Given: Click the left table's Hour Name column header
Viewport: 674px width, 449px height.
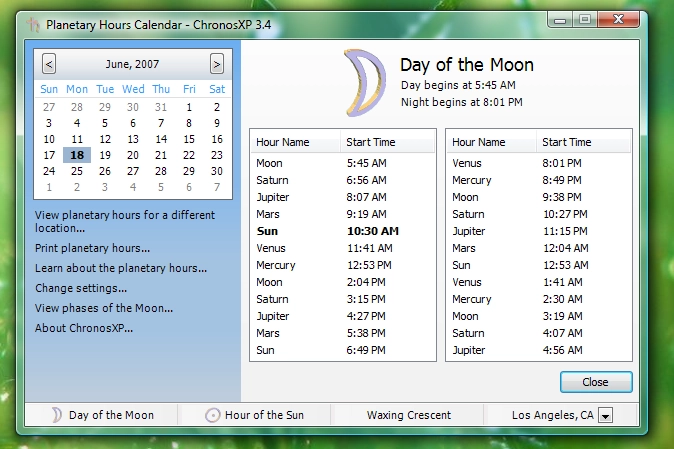Looking at the screenshot, I should tap(296, 142).
